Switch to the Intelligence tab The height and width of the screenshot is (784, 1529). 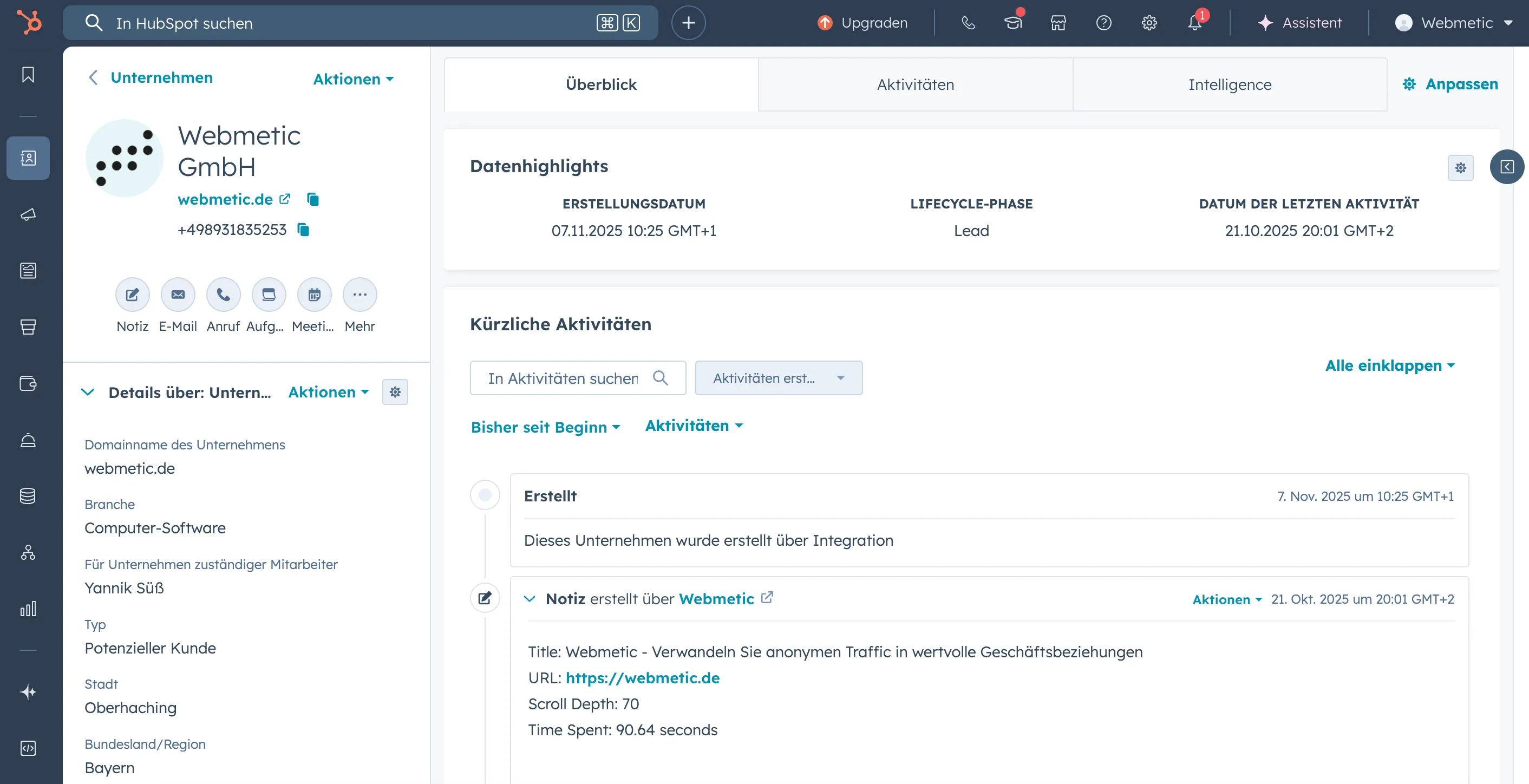[1229, 84]
